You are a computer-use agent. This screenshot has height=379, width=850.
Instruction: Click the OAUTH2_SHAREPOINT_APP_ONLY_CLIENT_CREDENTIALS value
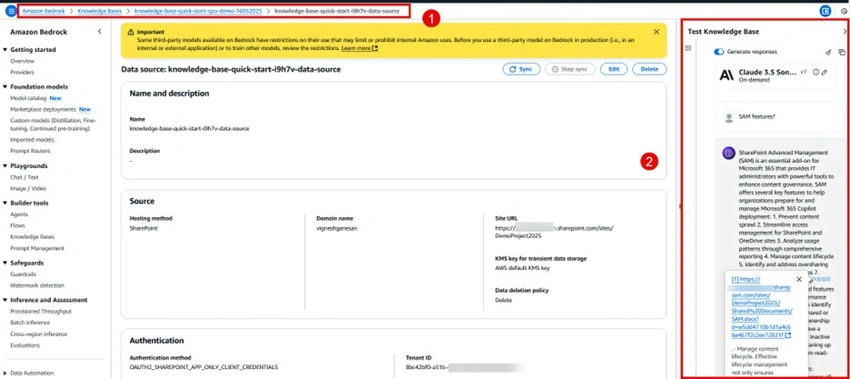pyautogui.click(x=204, y=367)
